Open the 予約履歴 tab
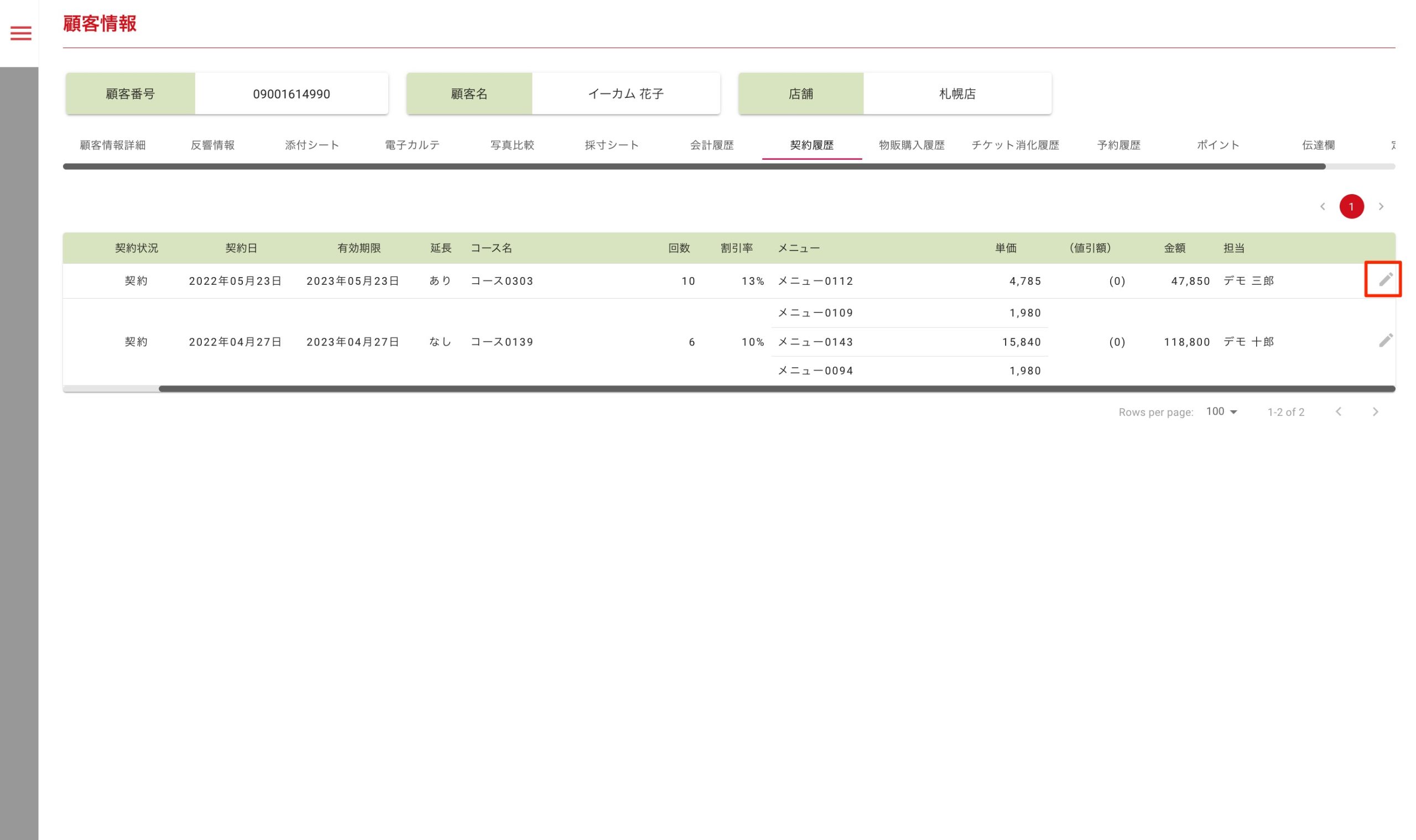Image resolution: width=1416 pixels, height=840 pixels. 1118,145
